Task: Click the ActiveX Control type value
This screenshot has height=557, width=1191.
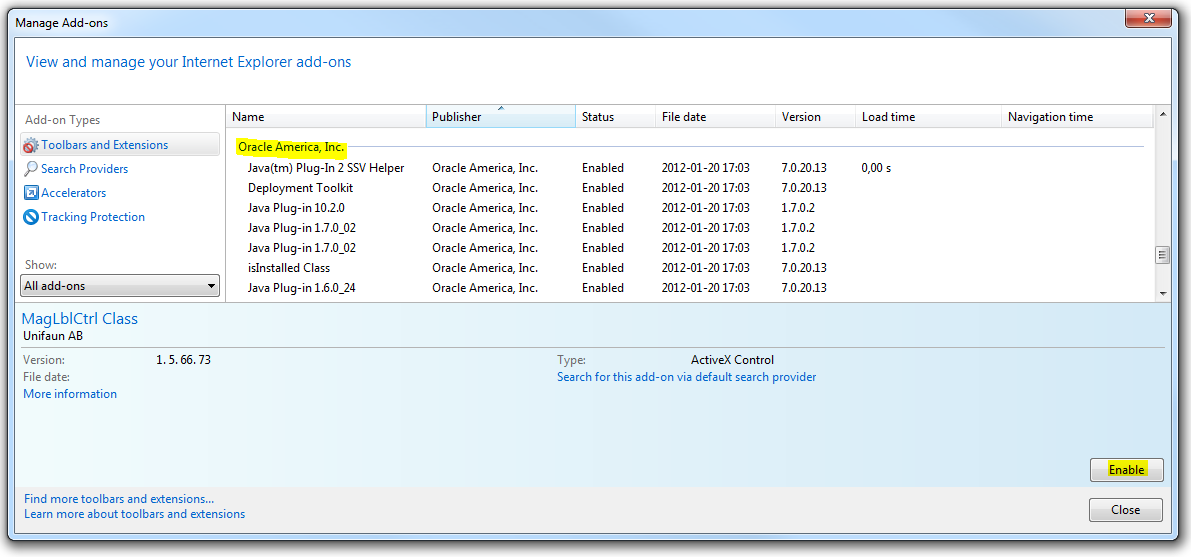Action: click(732, 360)
